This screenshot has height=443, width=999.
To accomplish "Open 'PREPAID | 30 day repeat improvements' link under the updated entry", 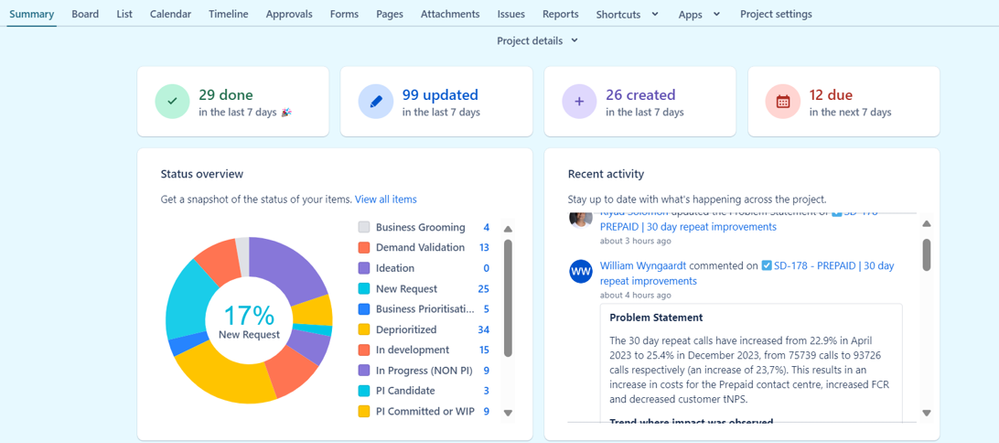I will (x=688, y=227).
